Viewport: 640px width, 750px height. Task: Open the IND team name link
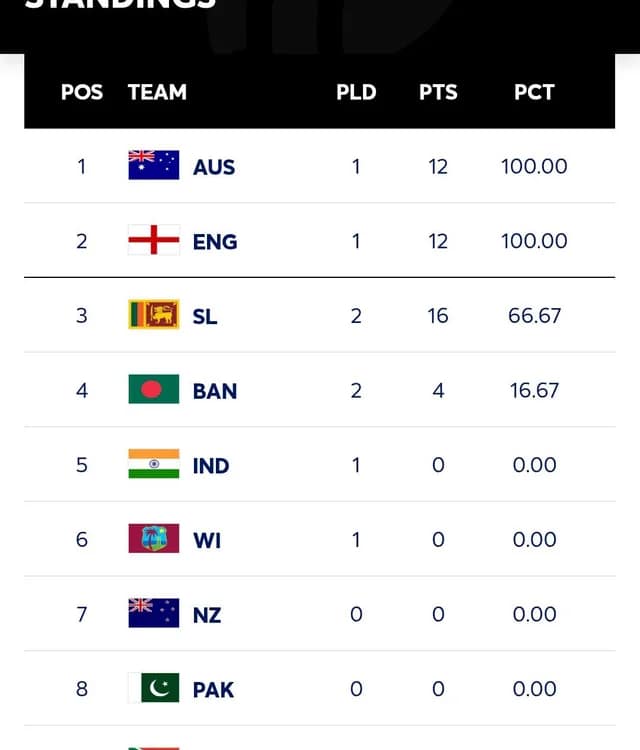(x=211, y=465)
